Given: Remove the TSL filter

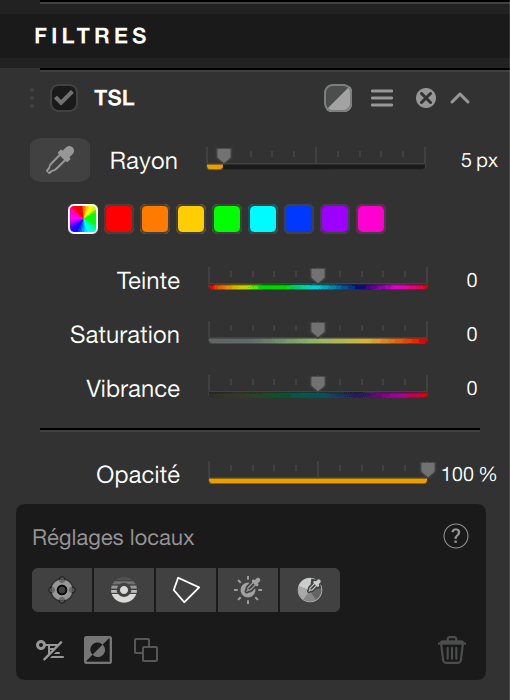Looking at the screenshot, I should 426,98.
